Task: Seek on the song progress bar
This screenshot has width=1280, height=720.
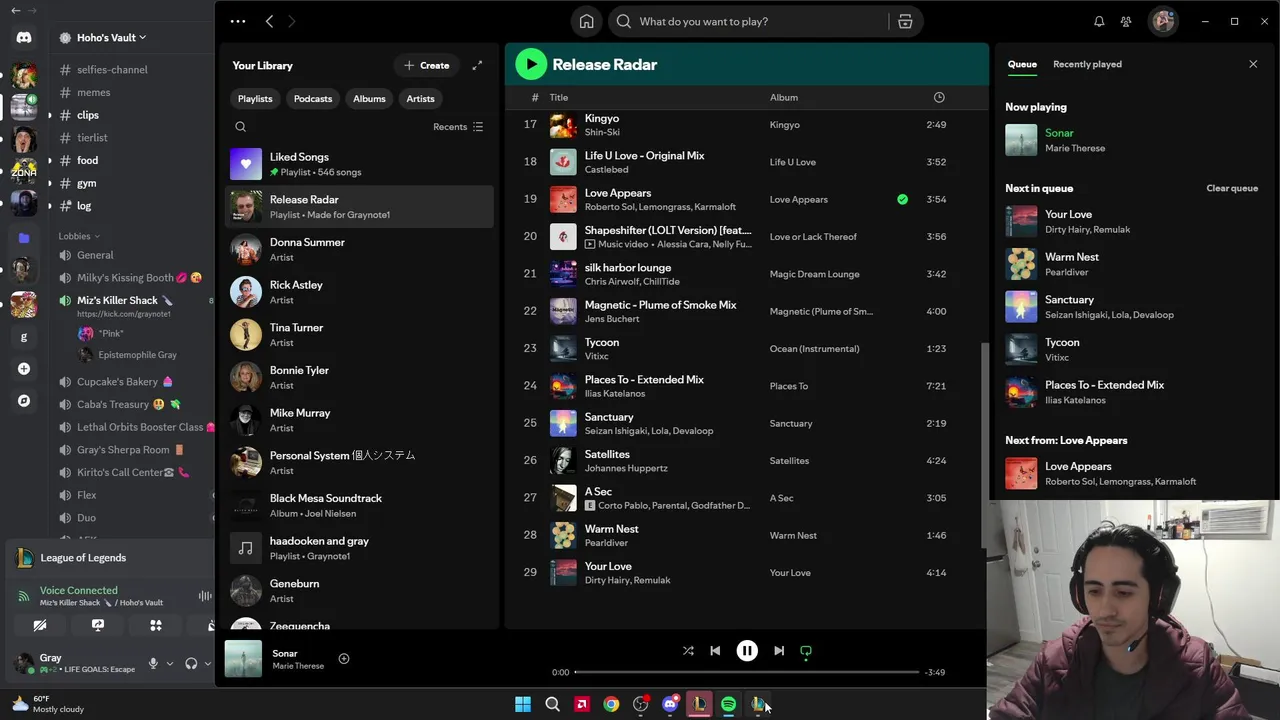Action: (746, 672)
